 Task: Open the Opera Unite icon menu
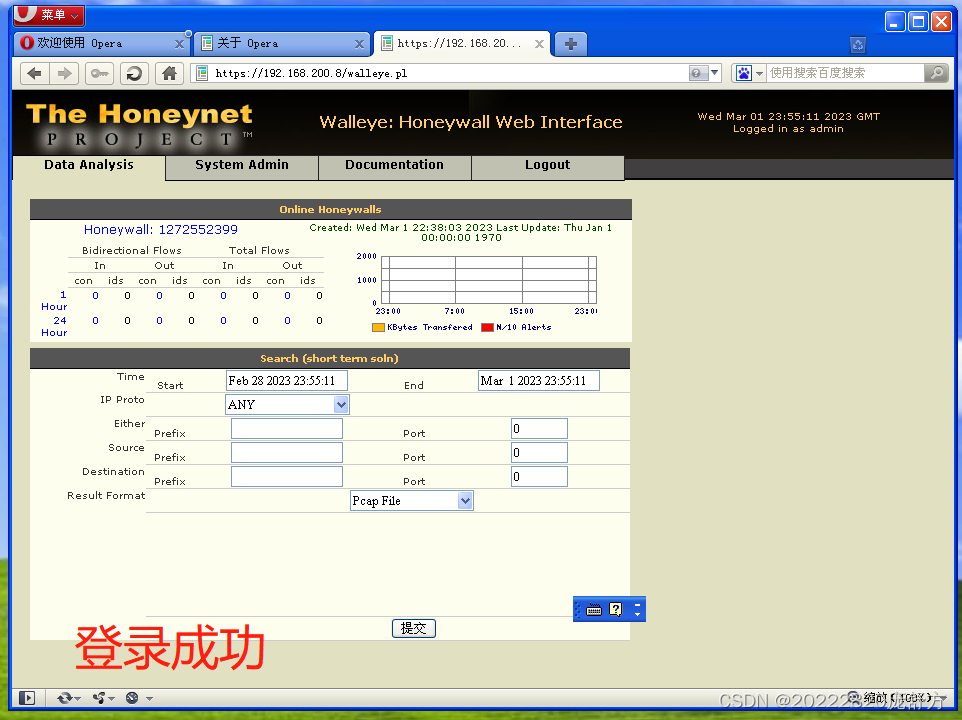[x=103, y=698]
